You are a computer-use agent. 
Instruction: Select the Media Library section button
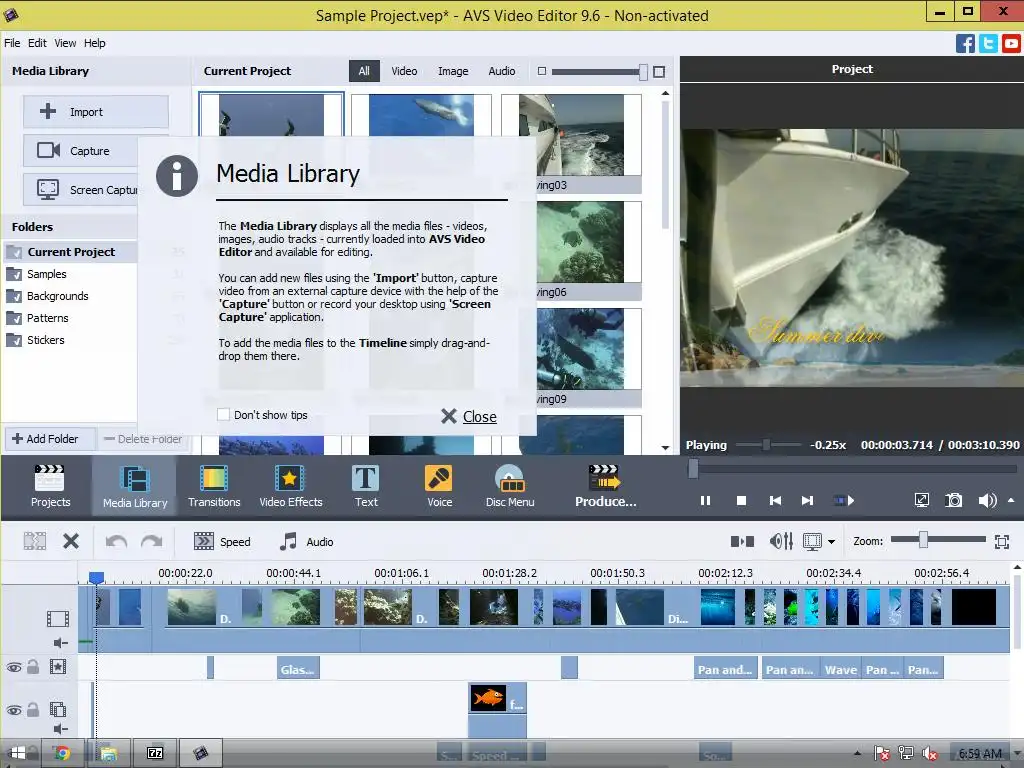click(x=135, y=486)
